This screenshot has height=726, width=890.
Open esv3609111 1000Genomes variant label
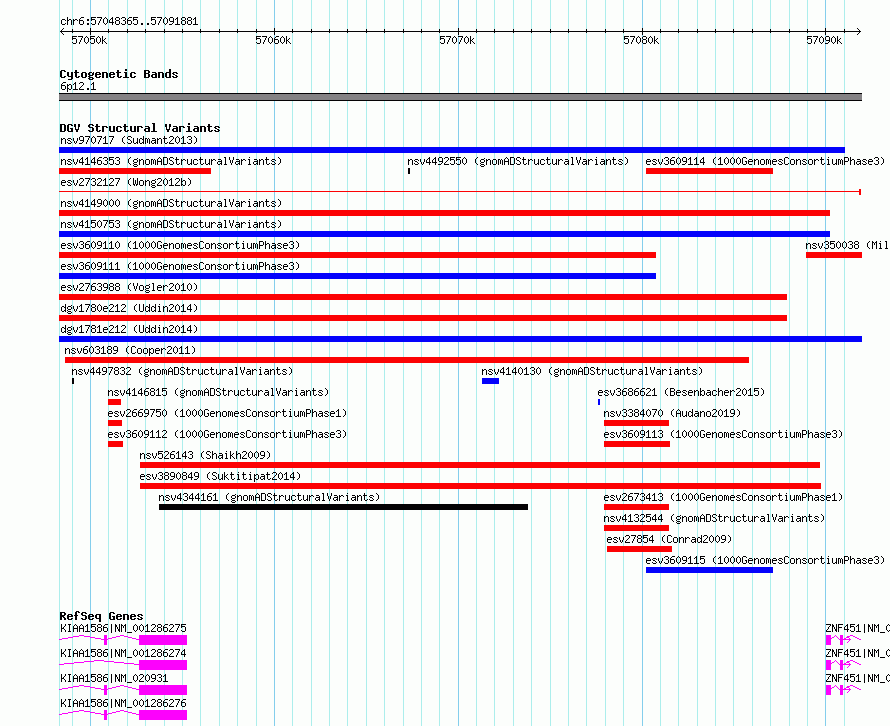pos(180,266)
